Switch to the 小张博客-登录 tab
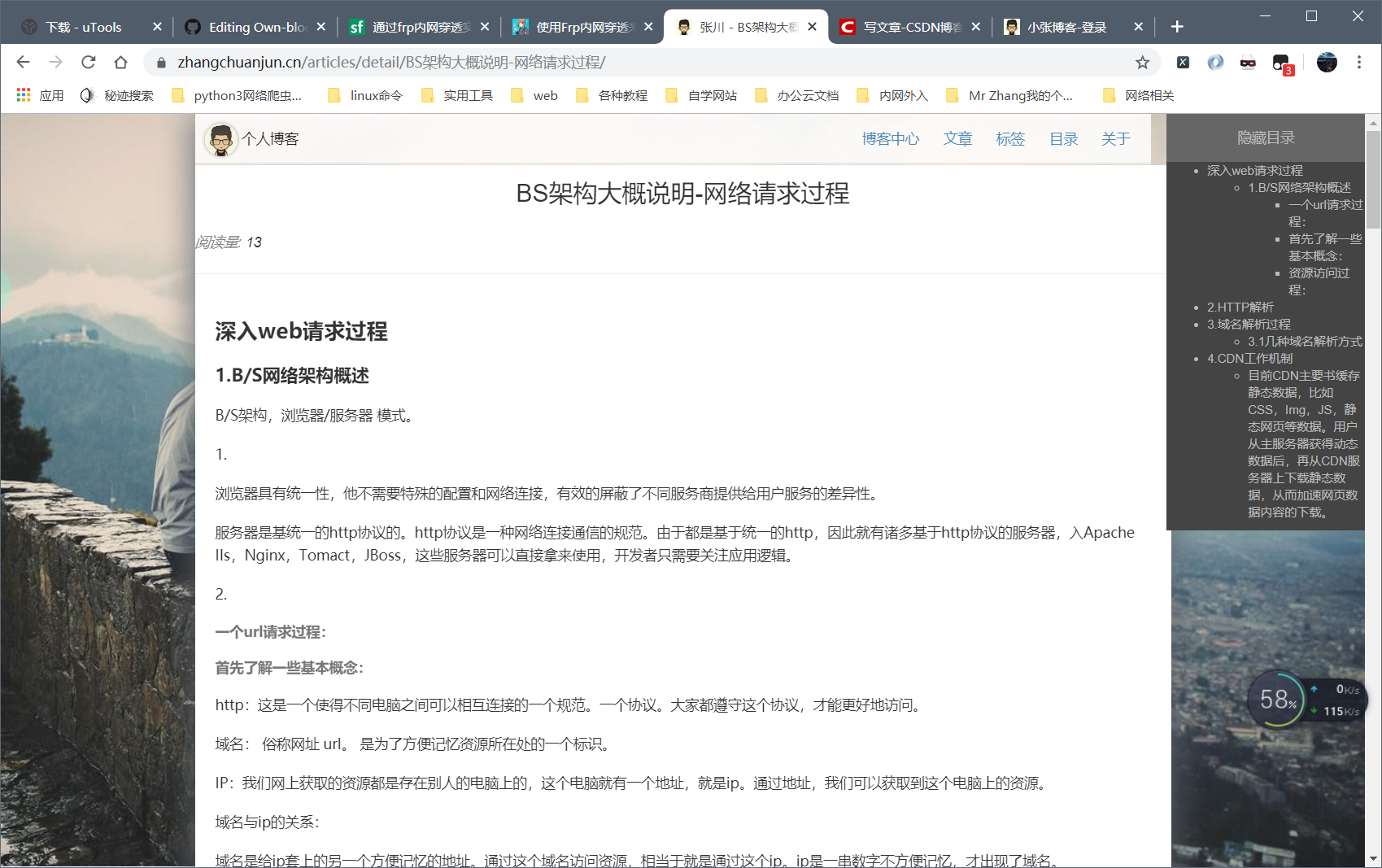This screenshot has width=1382, height=868. pos(1074,27)
